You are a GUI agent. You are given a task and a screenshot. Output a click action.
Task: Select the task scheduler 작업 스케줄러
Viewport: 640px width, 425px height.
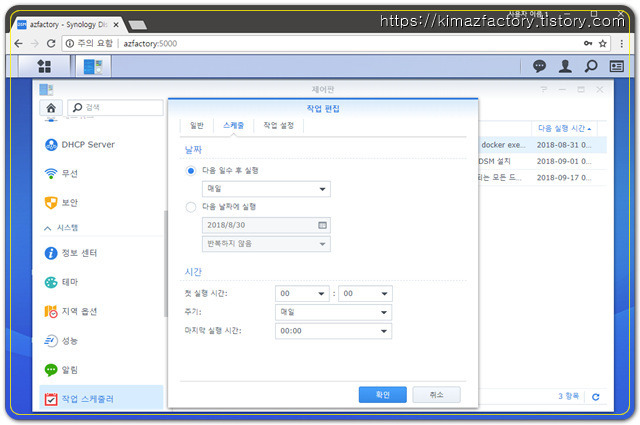coord(101,398)
